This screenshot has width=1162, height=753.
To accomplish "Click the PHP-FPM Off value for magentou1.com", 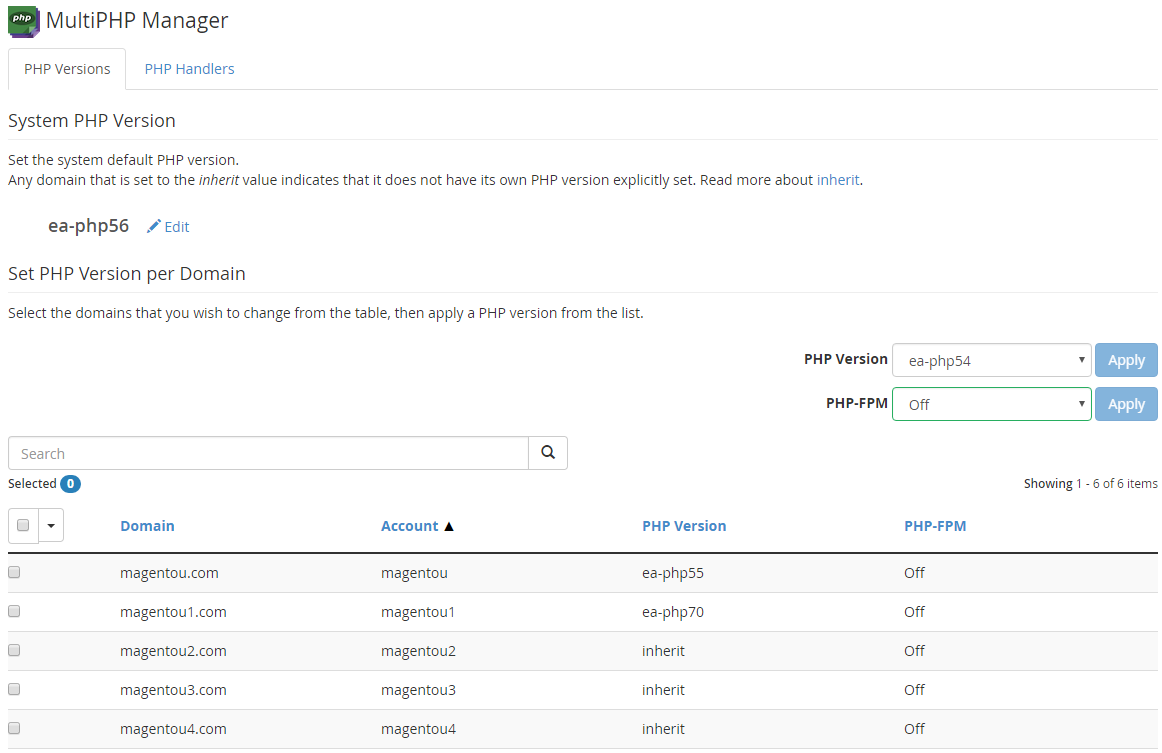I will [914, 612].
